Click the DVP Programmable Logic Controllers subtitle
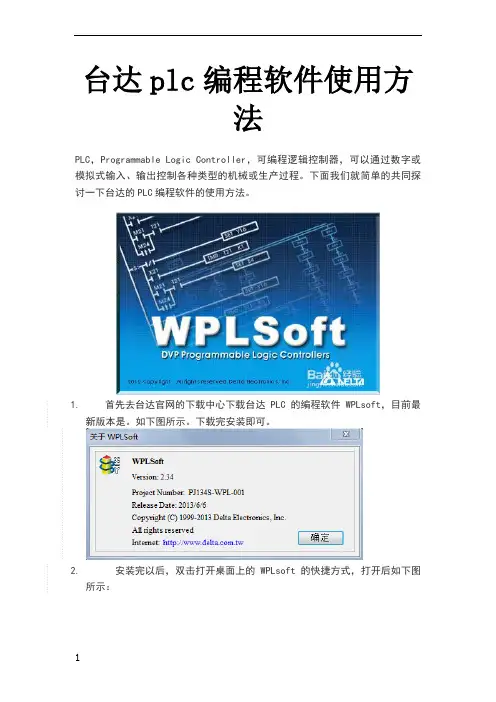 245,355
